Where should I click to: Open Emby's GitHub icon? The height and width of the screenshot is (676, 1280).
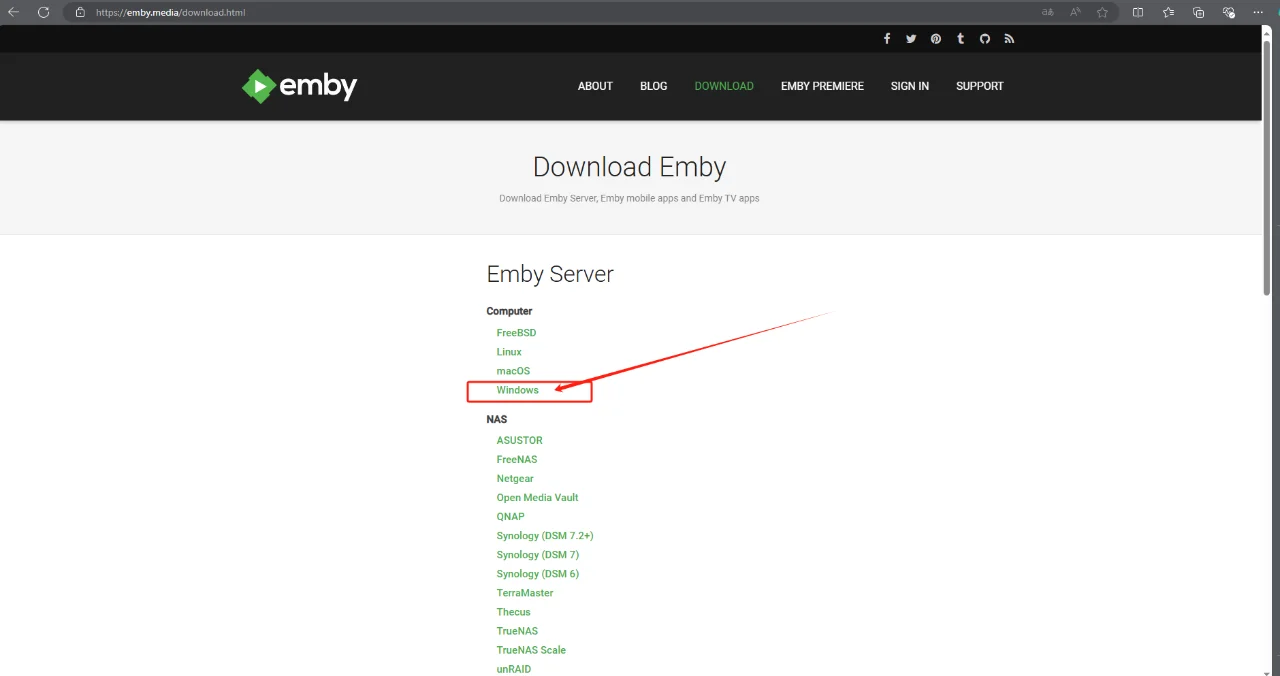pyautogui.click(x=985, y=39)
